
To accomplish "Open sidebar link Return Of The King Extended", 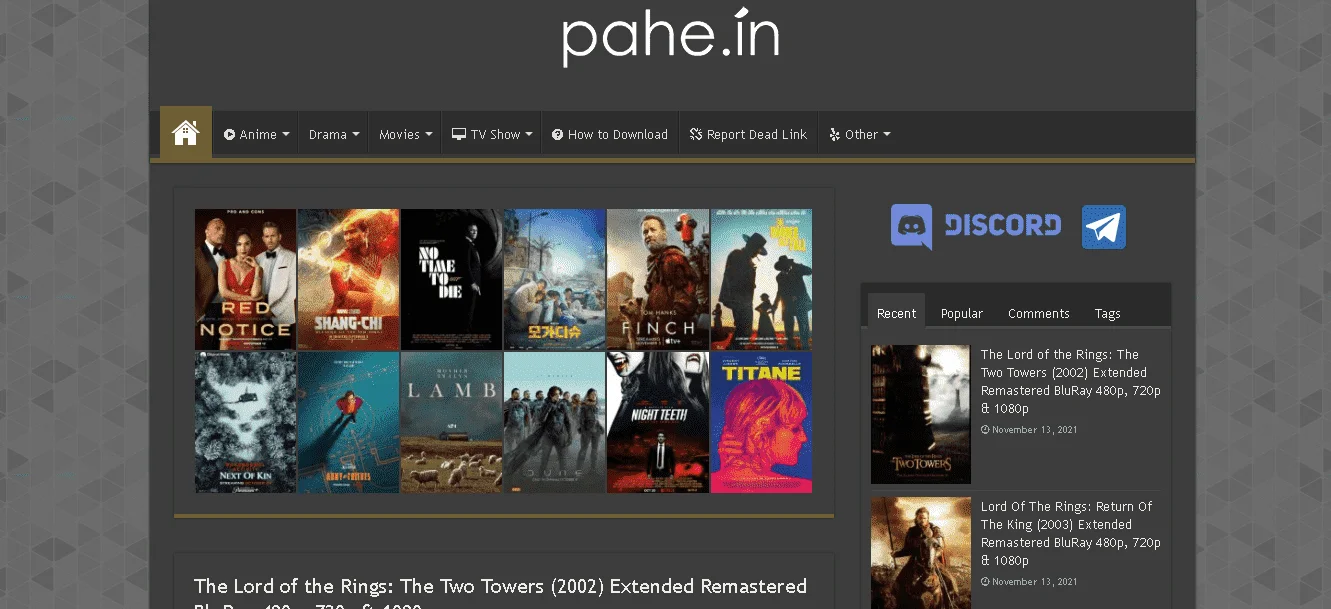I will tap(1070, 533).
